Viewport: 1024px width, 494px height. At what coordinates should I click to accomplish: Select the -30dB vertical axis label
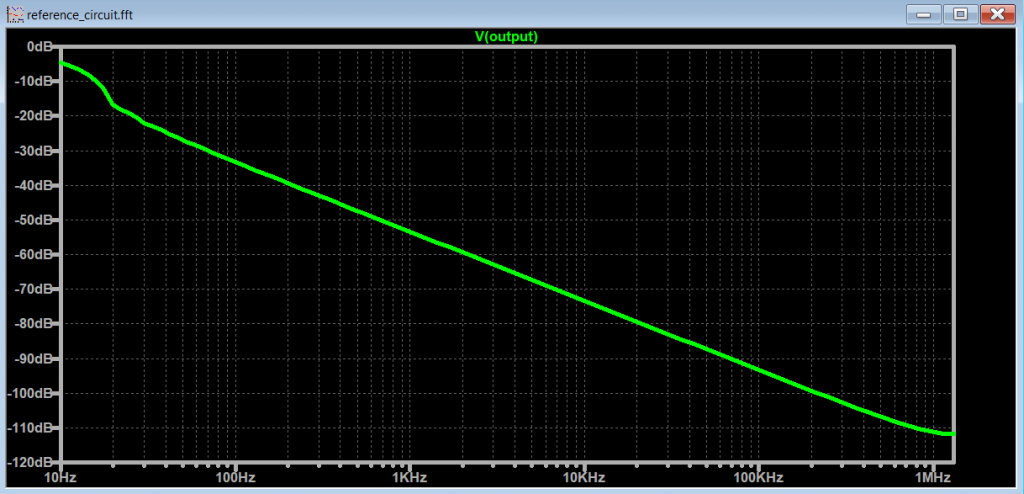[x=34, y=151]
